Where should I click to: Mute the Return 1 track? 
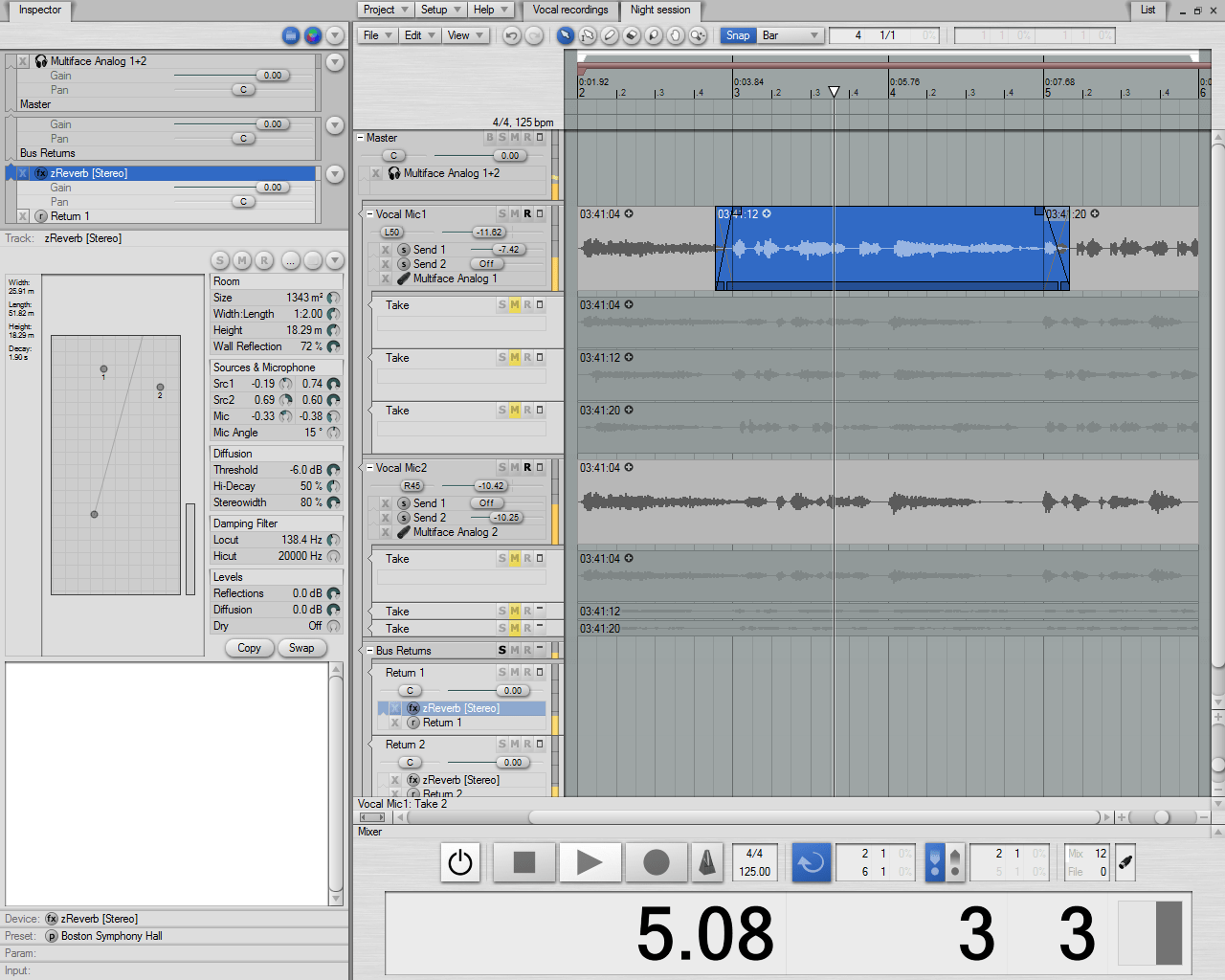(515, 673)
